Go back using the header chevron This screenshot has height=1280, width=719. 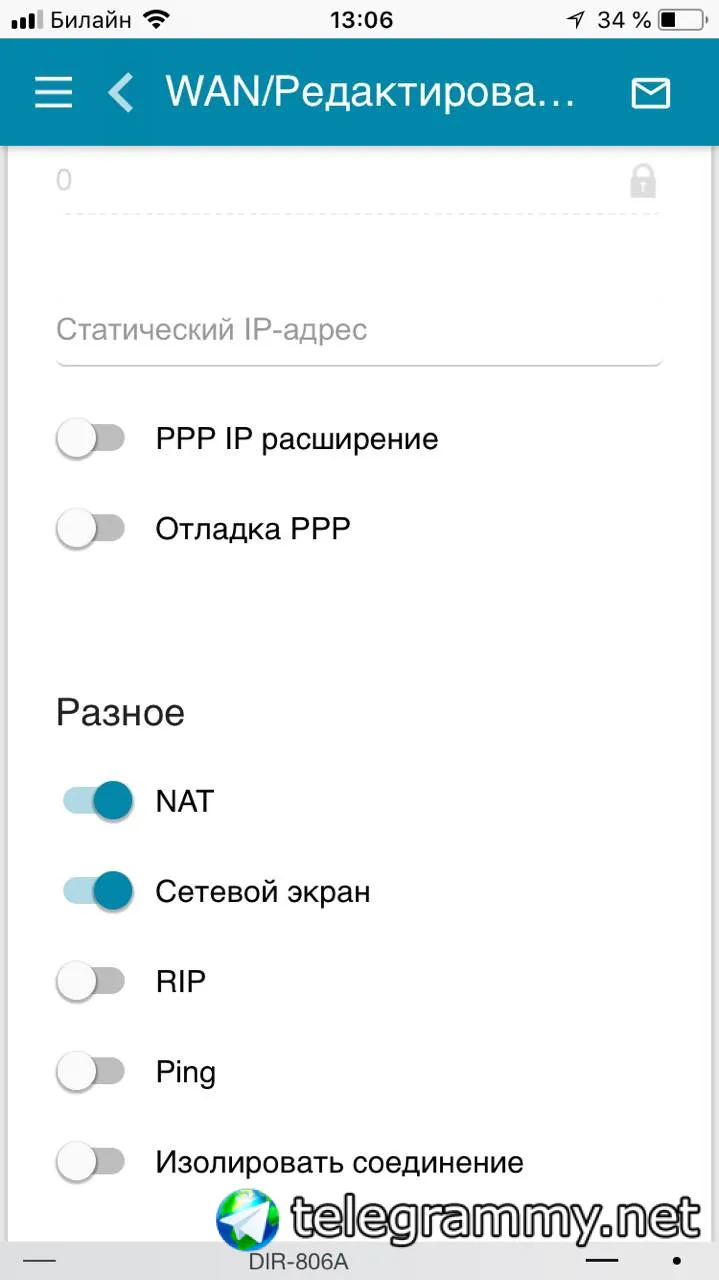click(121, 93)
